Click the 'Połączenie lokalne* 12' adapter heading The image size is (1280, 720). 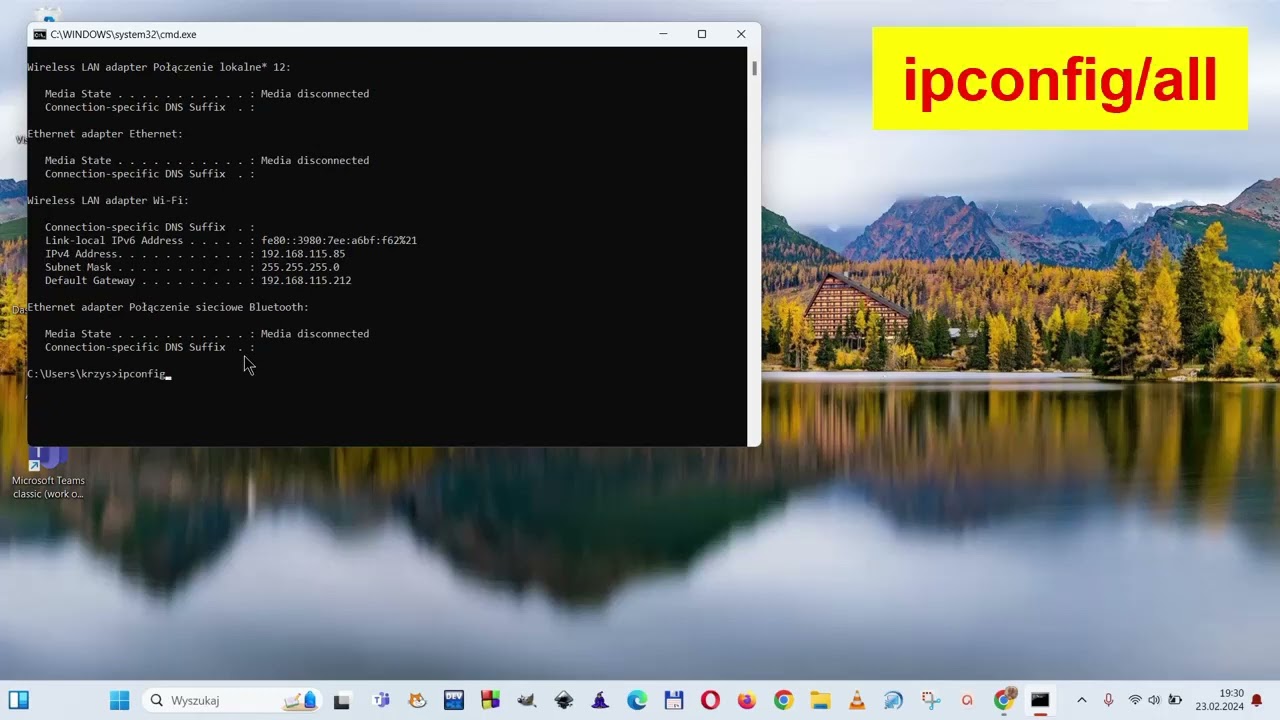(159, 67)
